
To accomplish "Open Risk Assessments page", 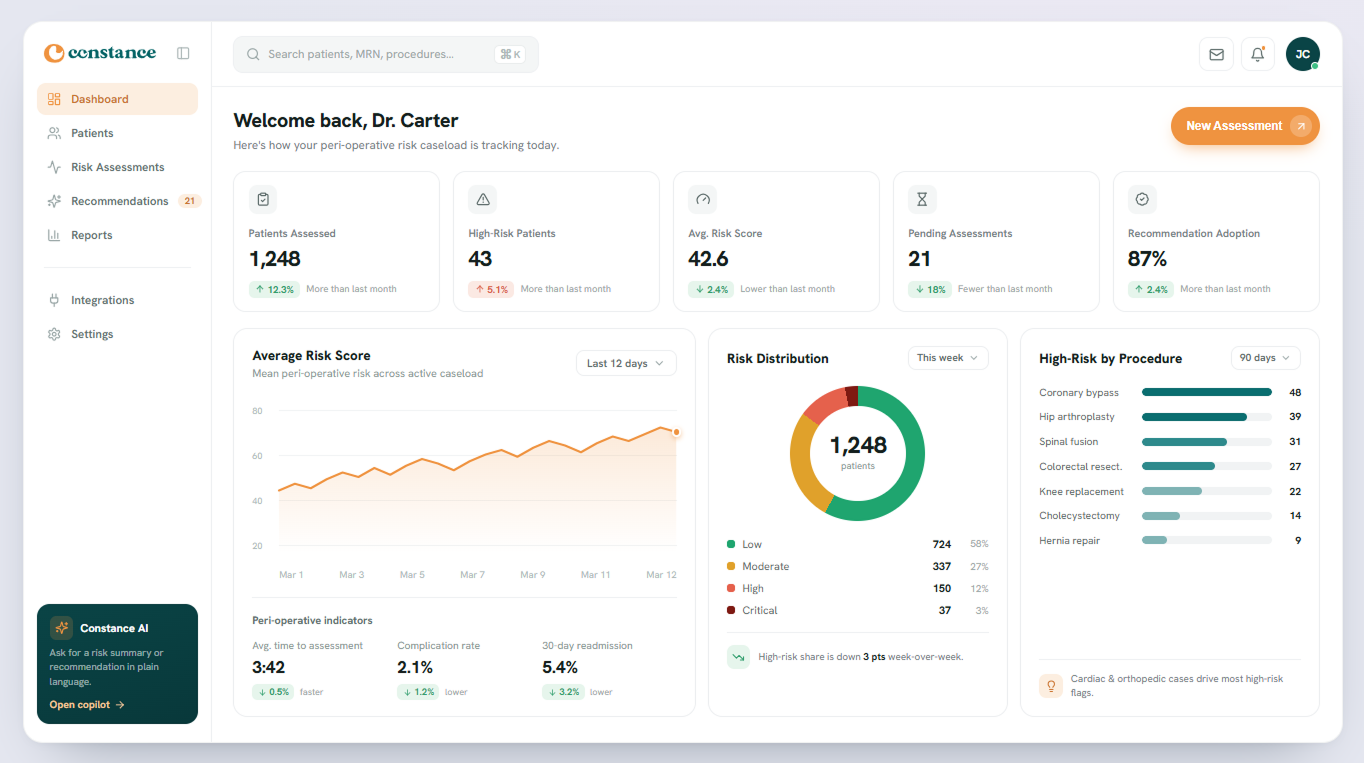I will (117, 167).
